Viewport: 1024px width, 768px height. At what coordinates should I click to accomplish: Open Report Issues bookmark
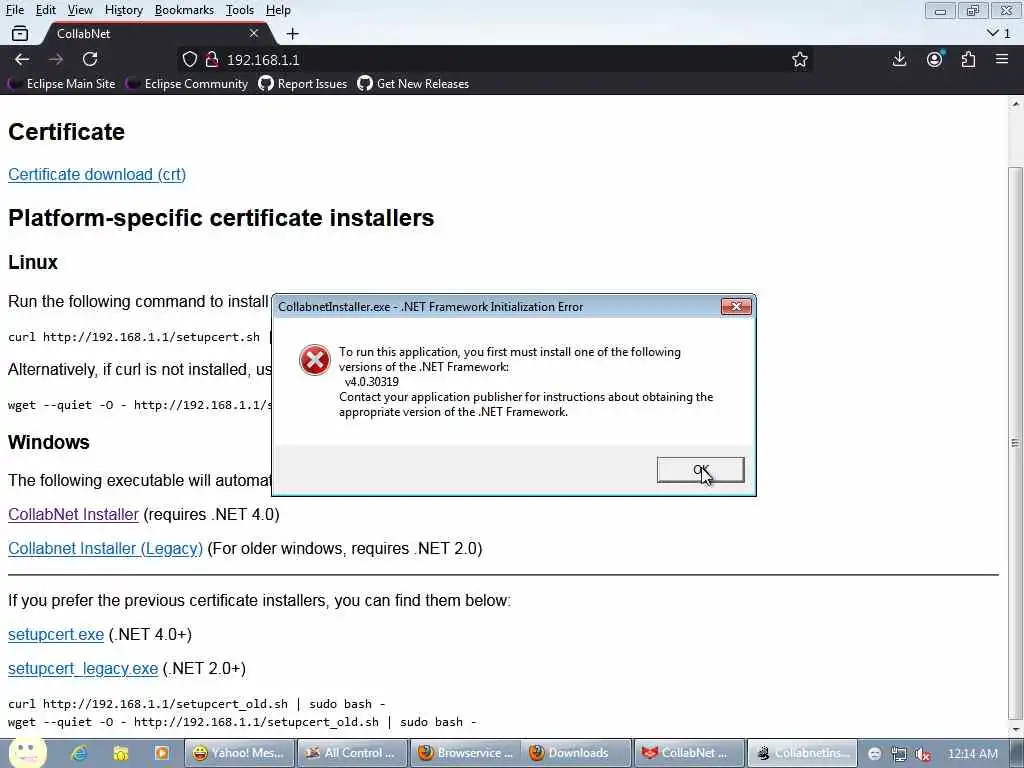tap(303, 84)
